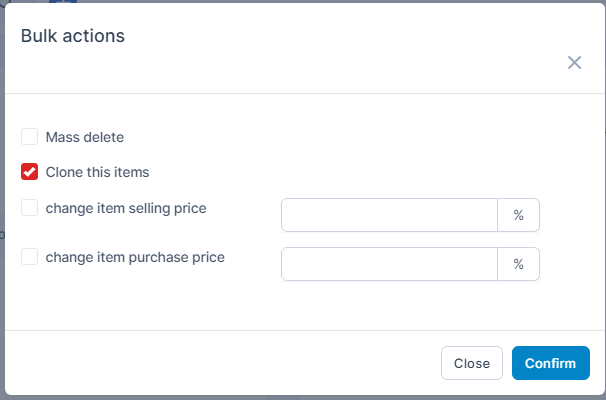Click blank dialog space below purchase price row
Viewport: 606px width, 400px height.
300,305
